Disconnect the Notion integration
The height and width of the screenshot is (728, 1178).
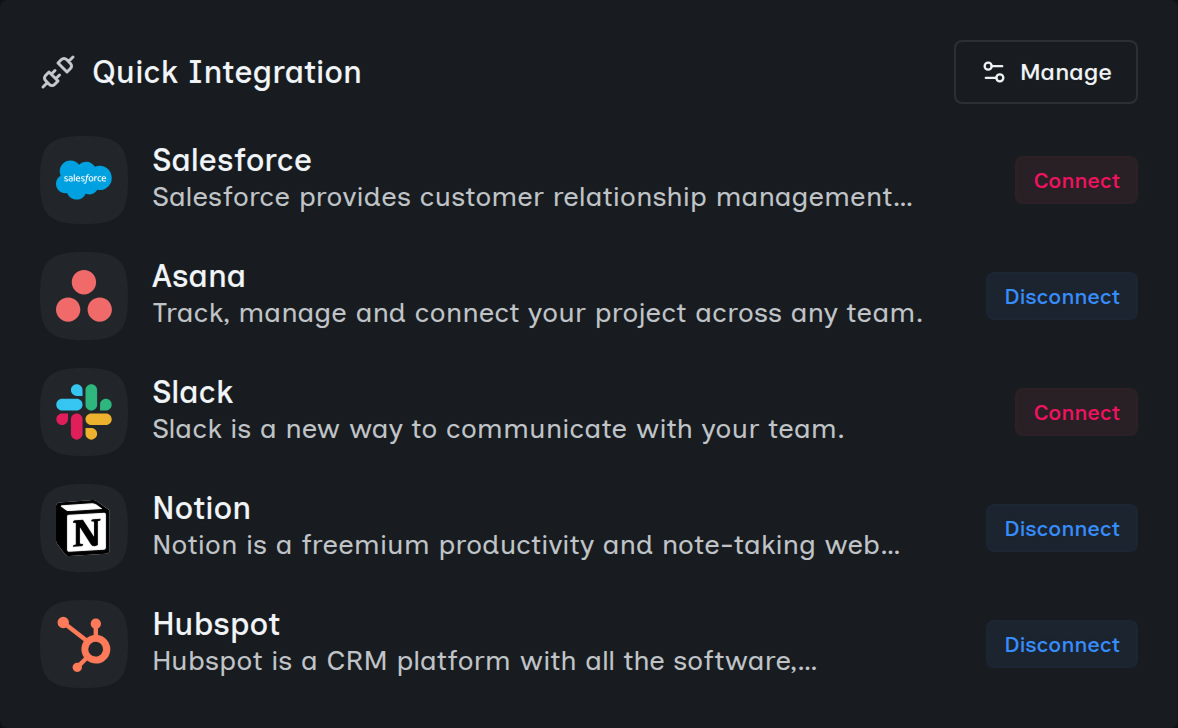1061,528
